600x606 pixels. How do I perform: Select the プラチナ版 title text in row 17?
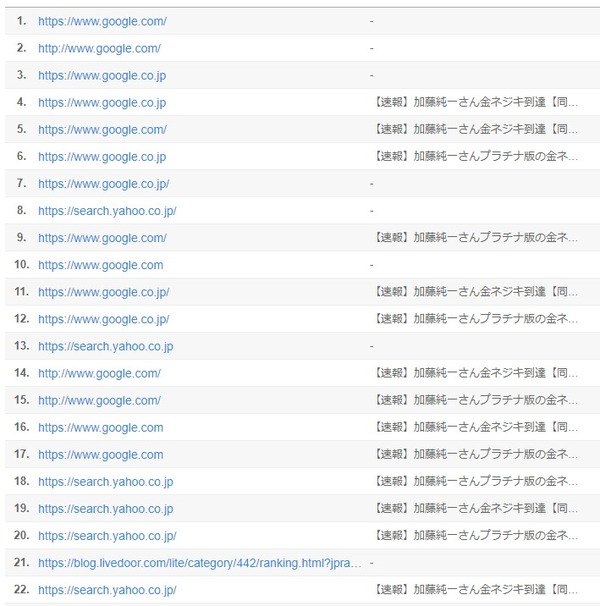tap(475, 454)
